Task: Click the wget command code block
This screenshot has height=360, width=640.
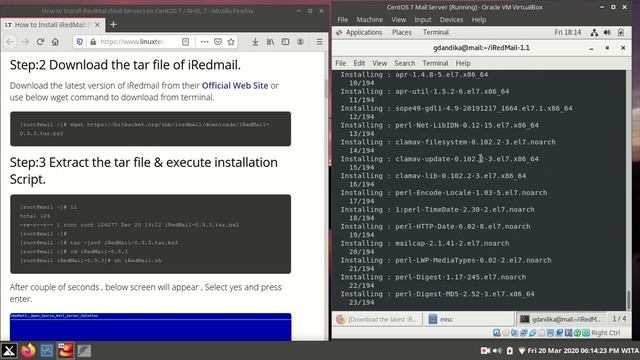Action: tap(151, 129)
